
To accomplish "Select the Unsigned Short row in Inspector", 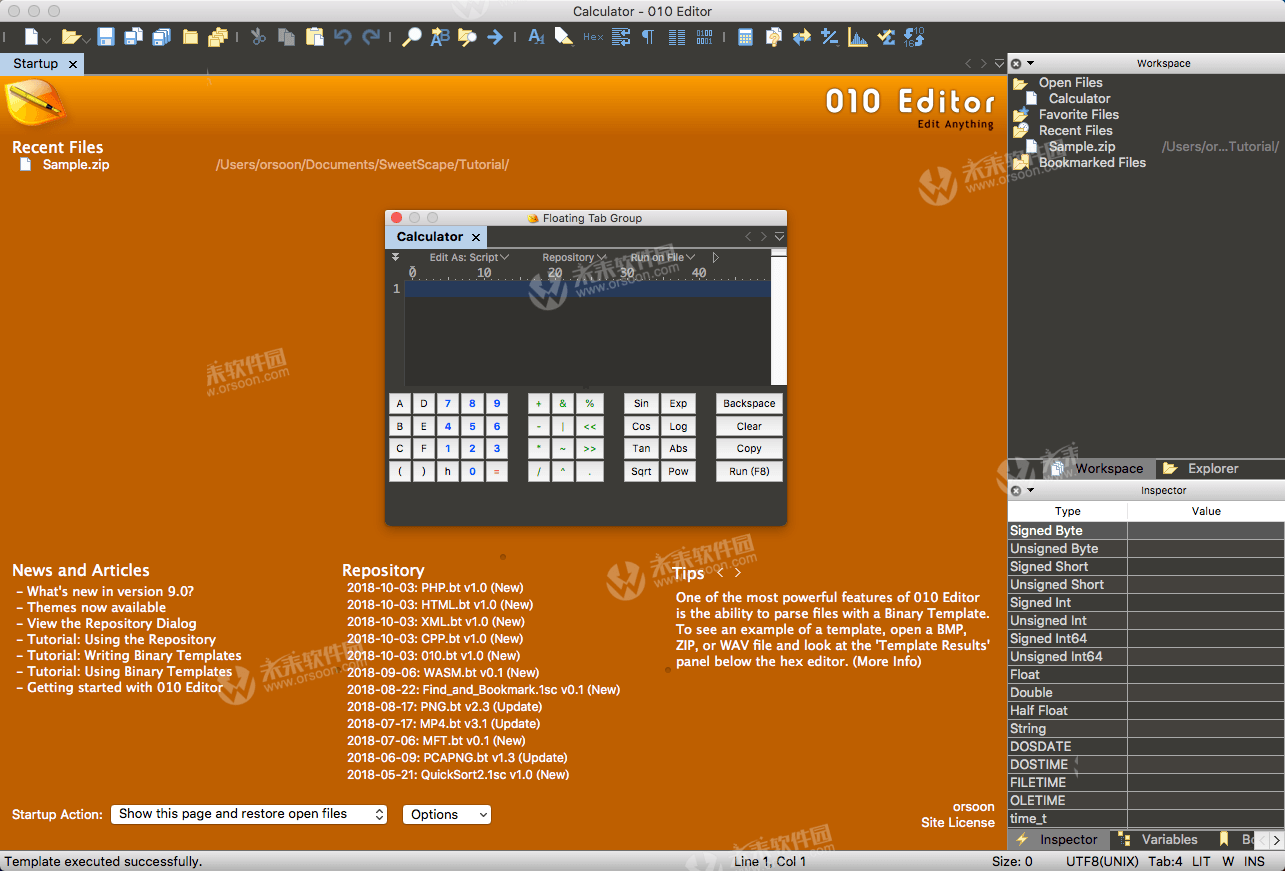I will [x=1146, y=584].
